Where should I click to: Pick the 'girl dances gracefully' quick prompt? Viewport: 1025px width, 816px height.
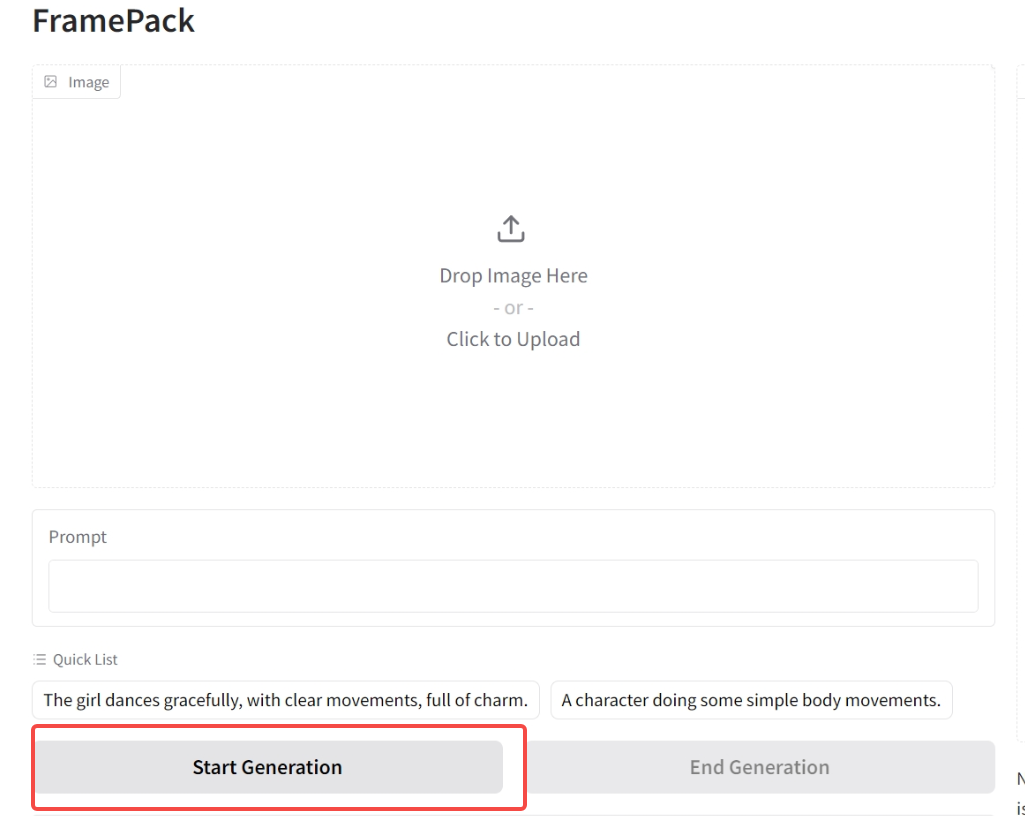286,700
